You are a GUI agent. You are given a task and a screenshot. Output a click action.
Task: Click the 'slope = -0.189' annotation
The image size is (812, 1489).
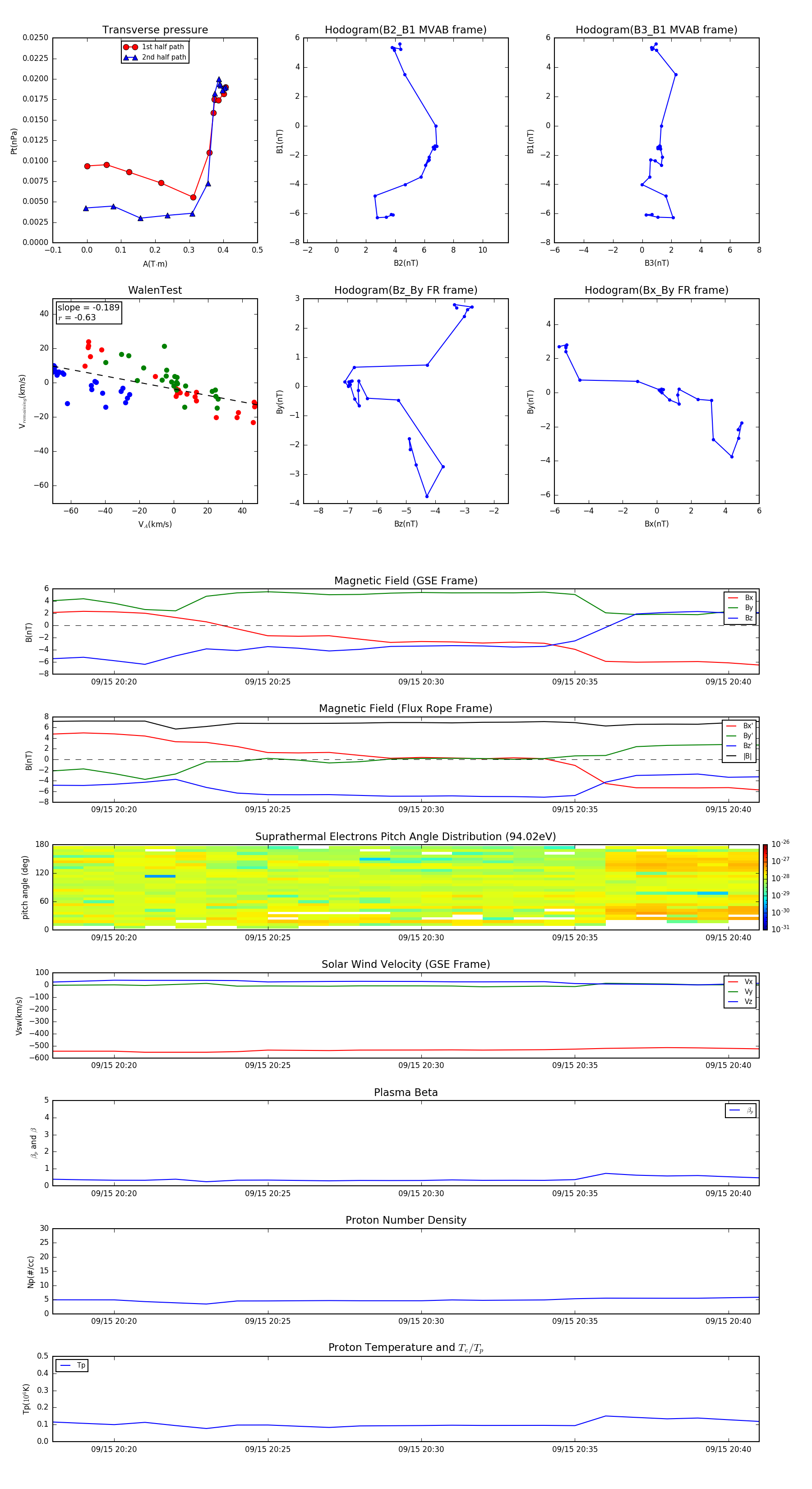click(x=88, y=308)
